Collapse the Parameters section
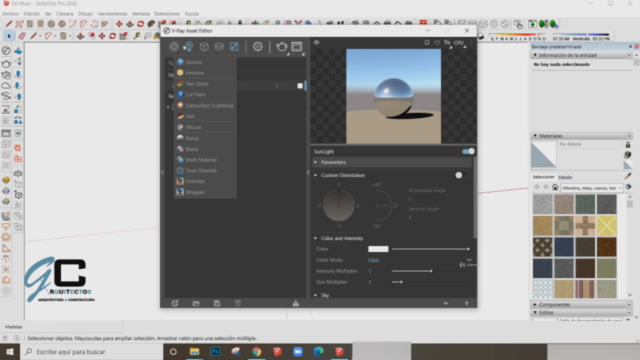The height and width of the screenshot is (360, 640). (x=316, y=162)
